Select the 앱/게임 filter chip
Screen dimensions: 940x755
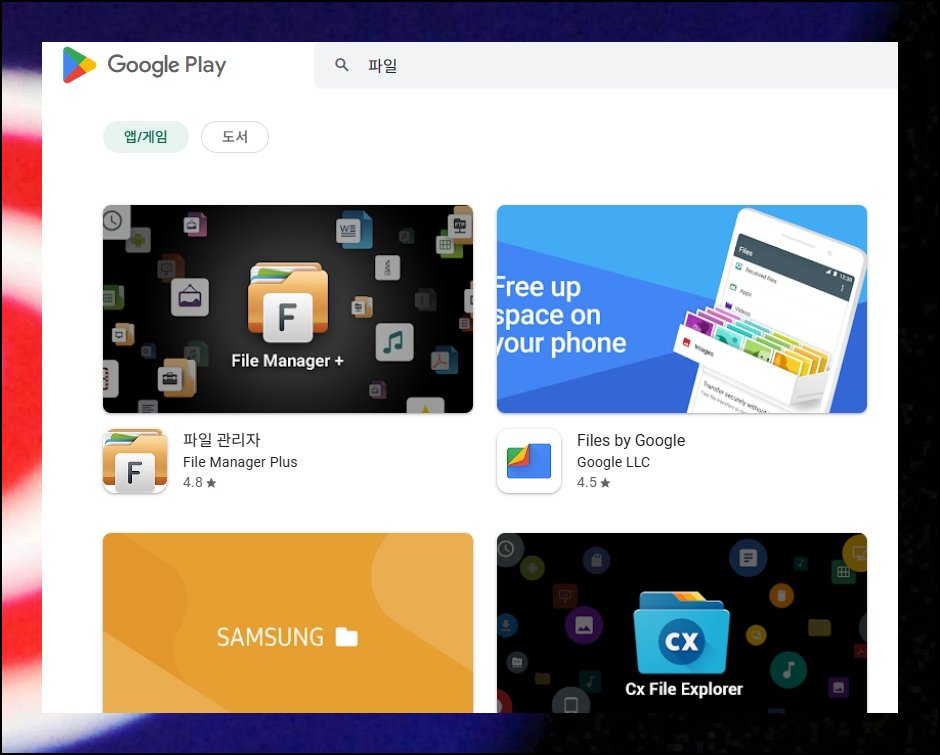(146, 137)
